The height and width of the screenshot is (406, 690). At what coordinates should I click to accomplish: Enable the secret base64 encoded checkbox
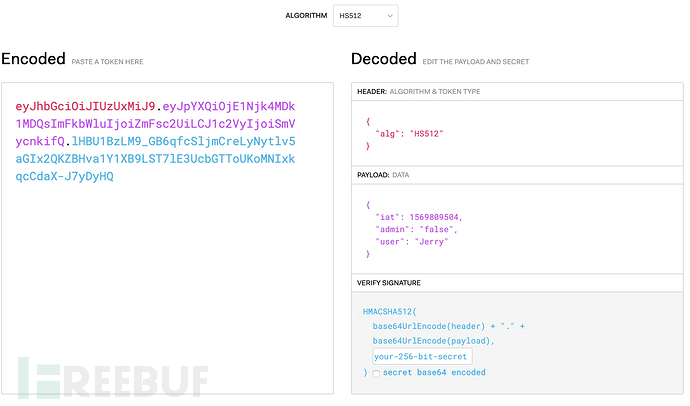click(376, 373)
